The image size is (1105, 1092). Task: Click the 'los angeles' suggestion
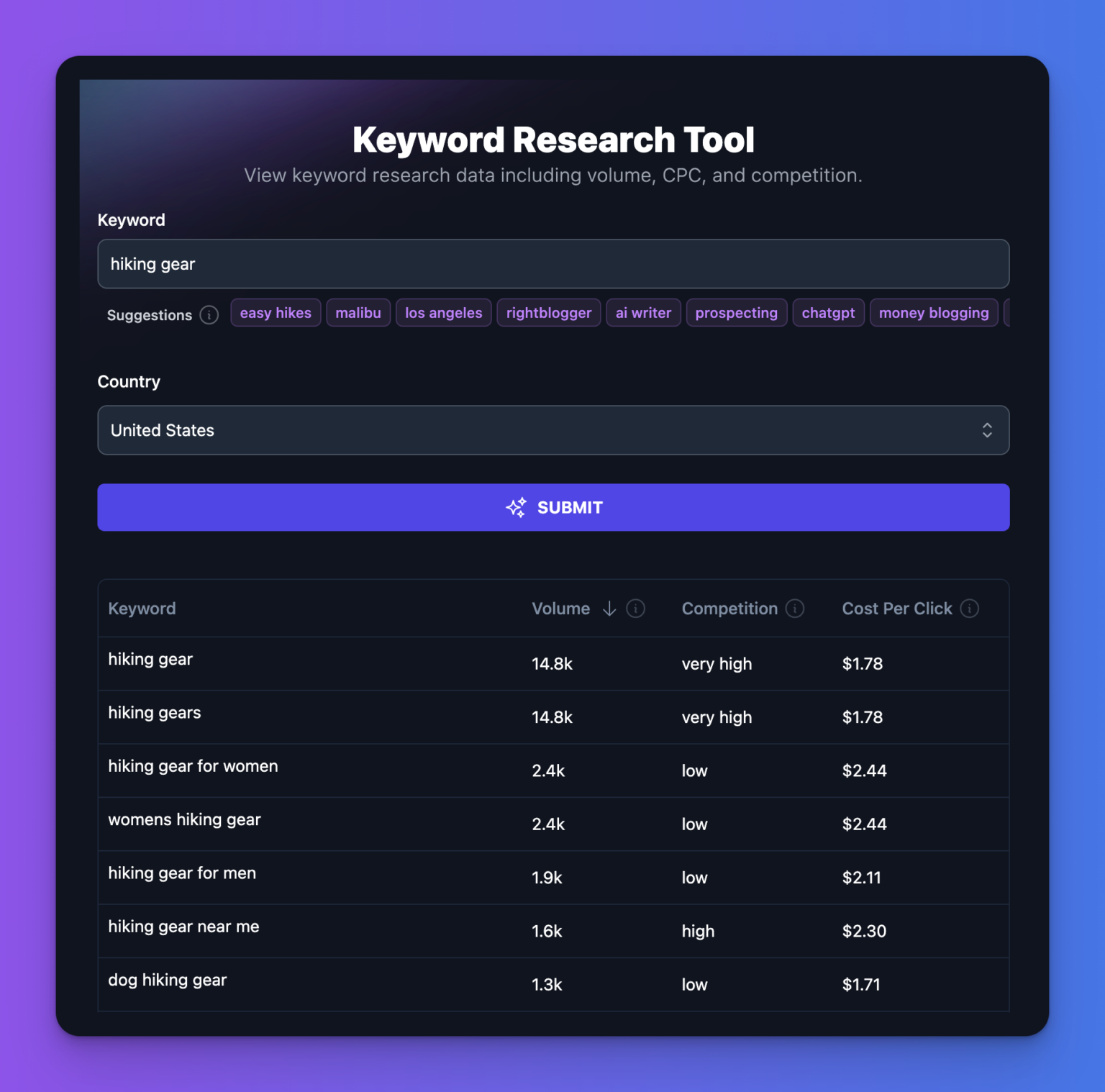click(443, 312)
